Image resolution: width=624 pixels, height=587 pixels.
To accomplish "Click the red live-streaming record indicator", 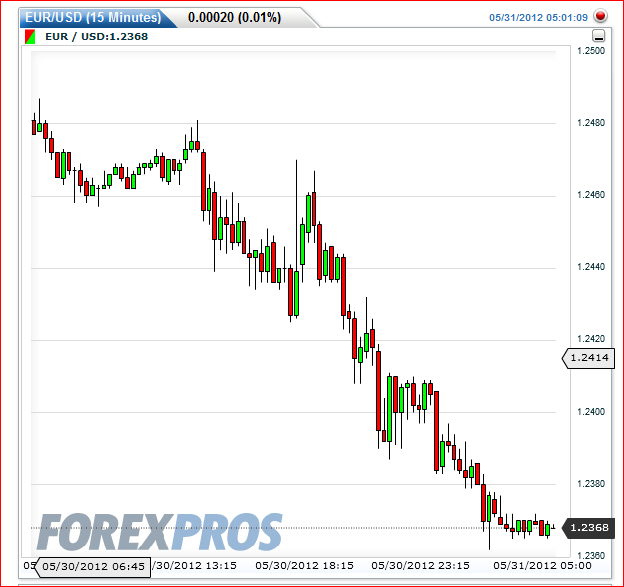I will click(x=600, y=16).
